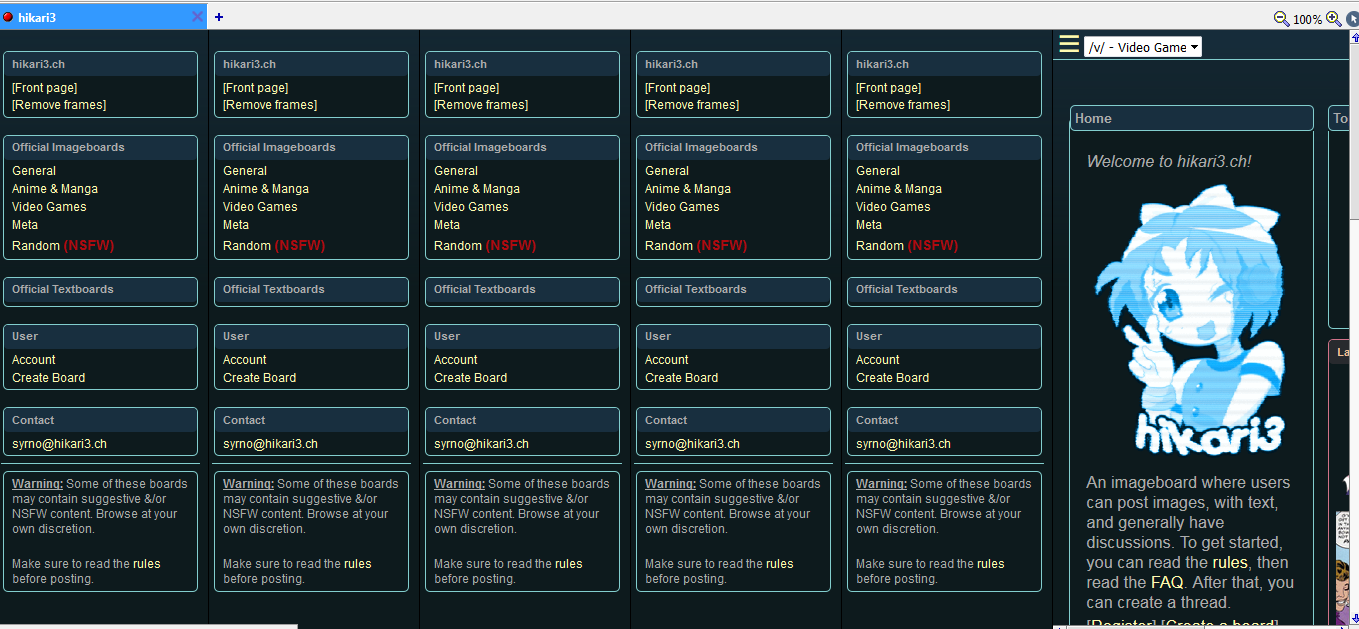Screen dimensions: 1359x629
Task: Open a new tab with the plus icon
Action: (x=219, y=17)
